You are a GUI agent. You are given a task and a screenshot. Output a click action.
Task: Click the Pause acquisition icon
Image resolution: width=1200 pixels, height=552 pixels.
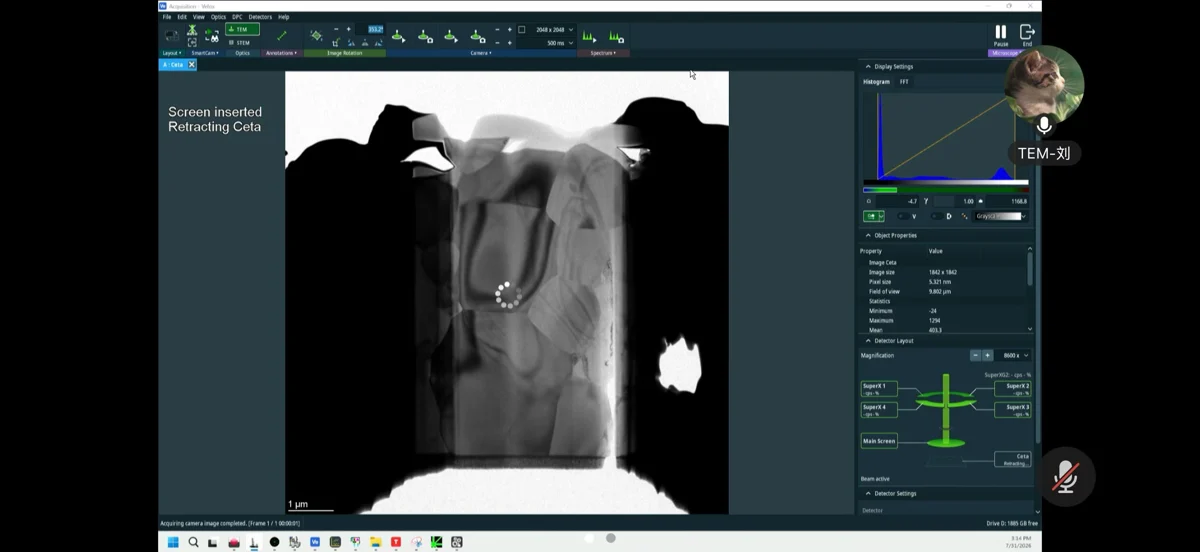pyautogui.click(x=1000, y=33)
